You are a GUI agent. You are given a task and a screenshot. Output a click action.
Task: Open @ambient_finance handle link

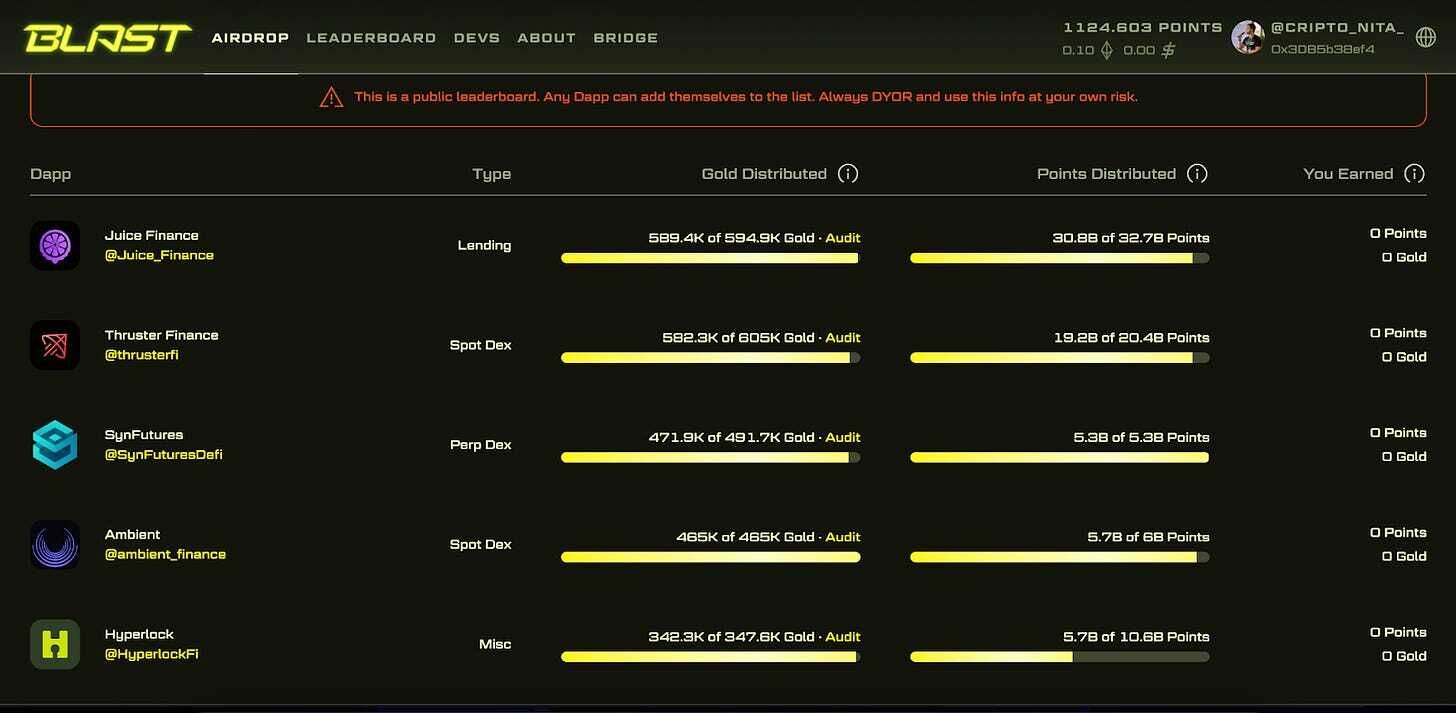point(165,554)
